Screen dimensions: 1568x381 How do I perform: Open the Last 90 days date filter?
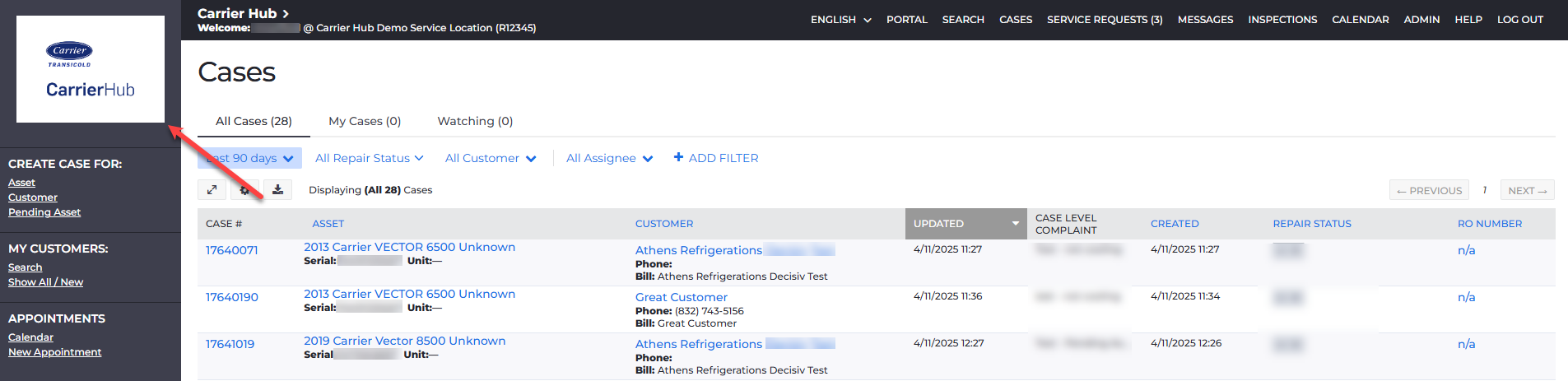pyautogui.click(x=249, y=158)
